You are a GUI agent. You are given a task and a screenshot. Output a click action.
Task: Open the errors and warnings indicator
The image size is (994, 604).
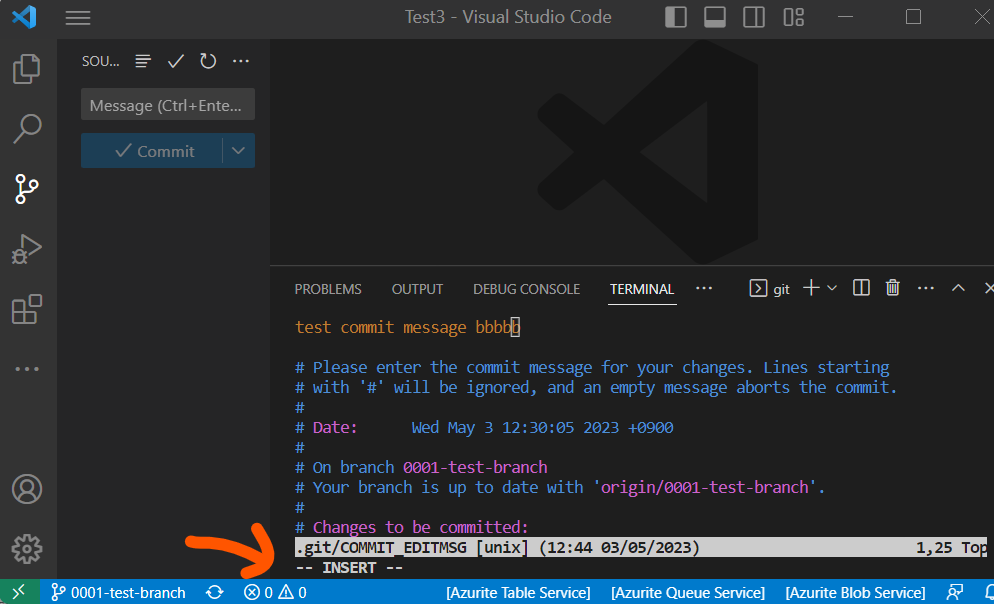coord(275,592)
